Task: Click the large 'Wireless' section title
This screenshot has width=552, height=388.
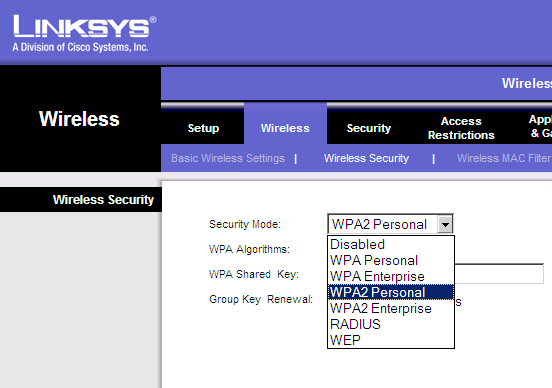Action: (79, 119)
